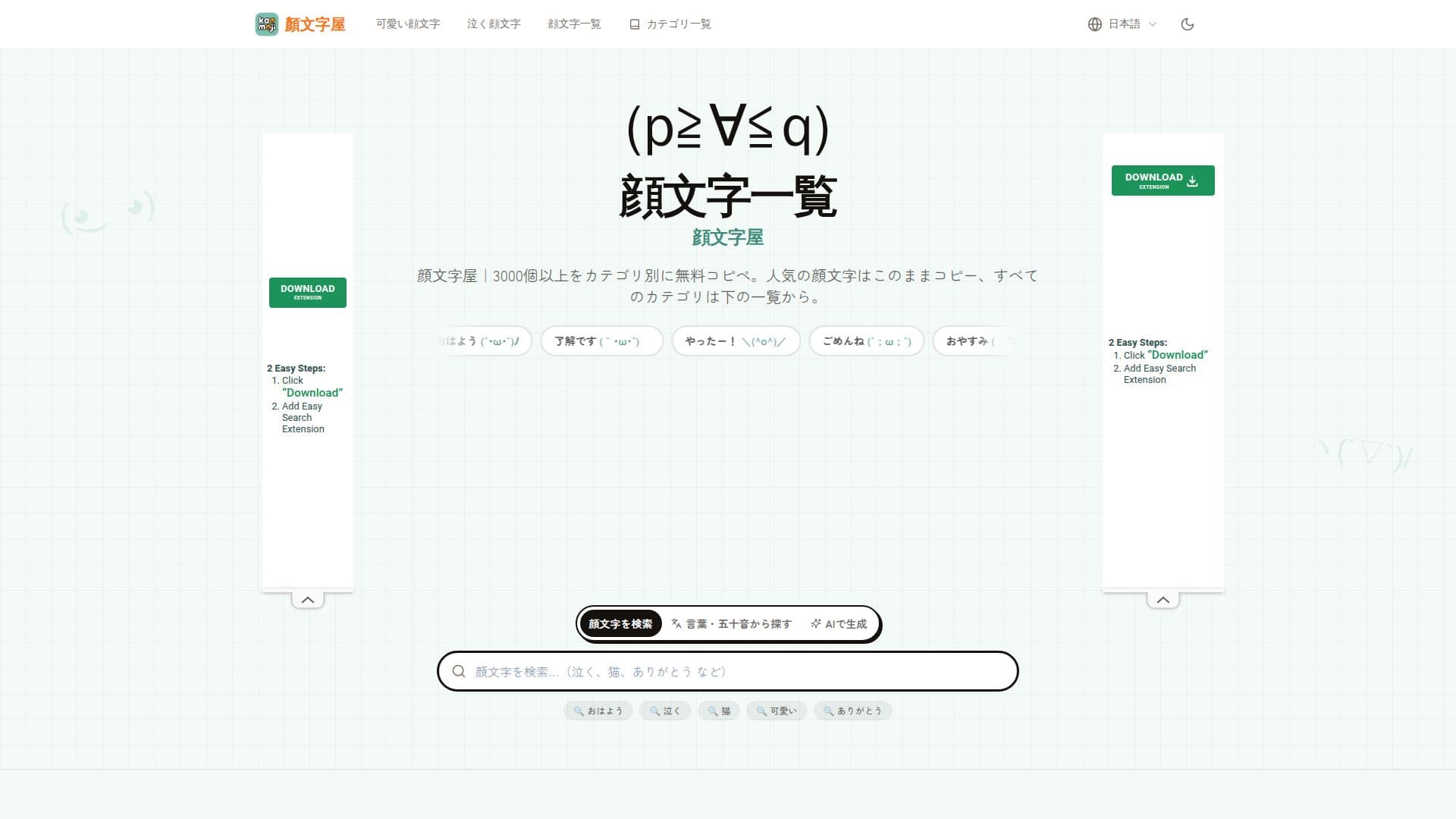The height and width of the screenshot is (819, 1456).
Task: Select the 猫 search suggestion chip
Action: pos(719,711)
